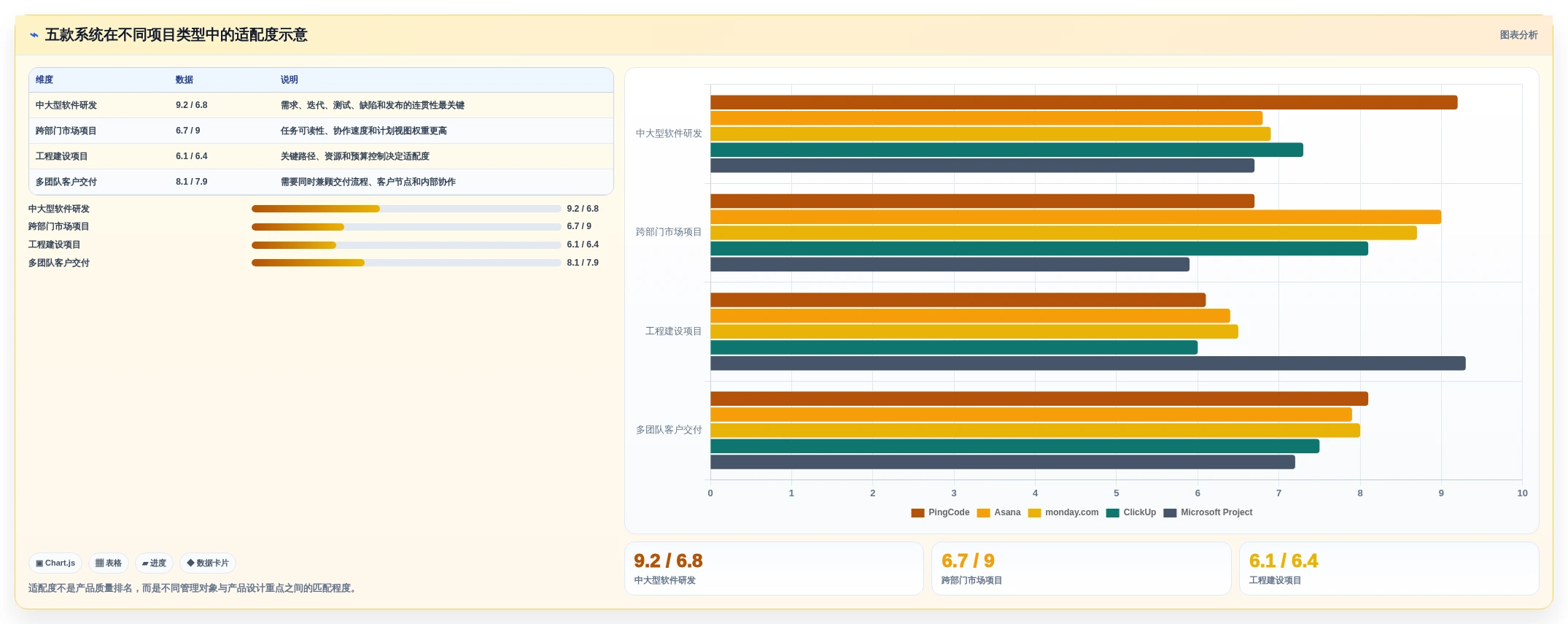The height and width of the screenshot is (624, 1568).
Task: Toggle Microsoft Project legend swatch
Action: pos(1170,513)
